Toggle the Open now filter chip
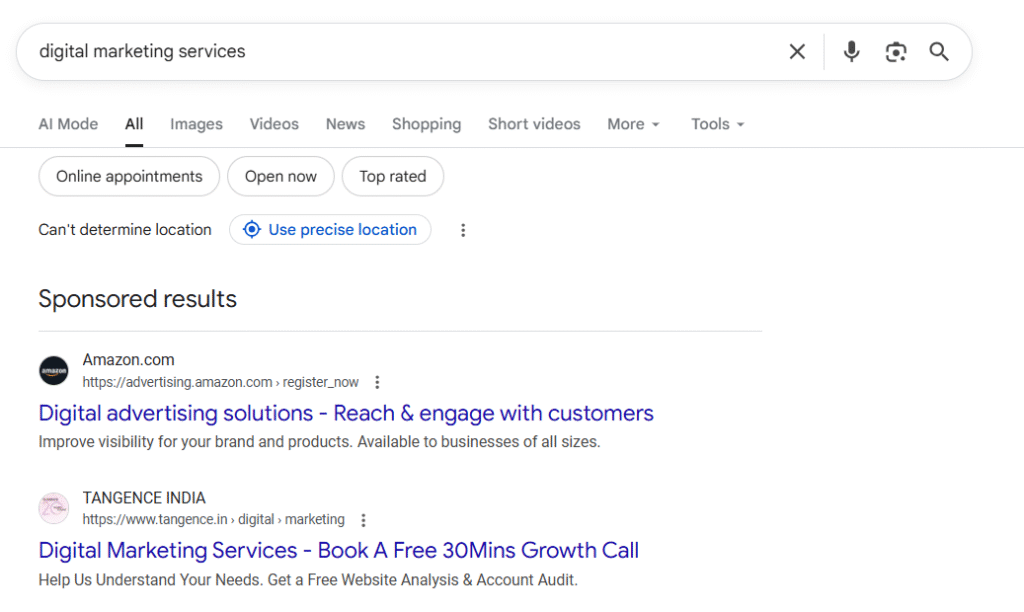The height and width of the screenshot is (612, 1024). point(281,176)
